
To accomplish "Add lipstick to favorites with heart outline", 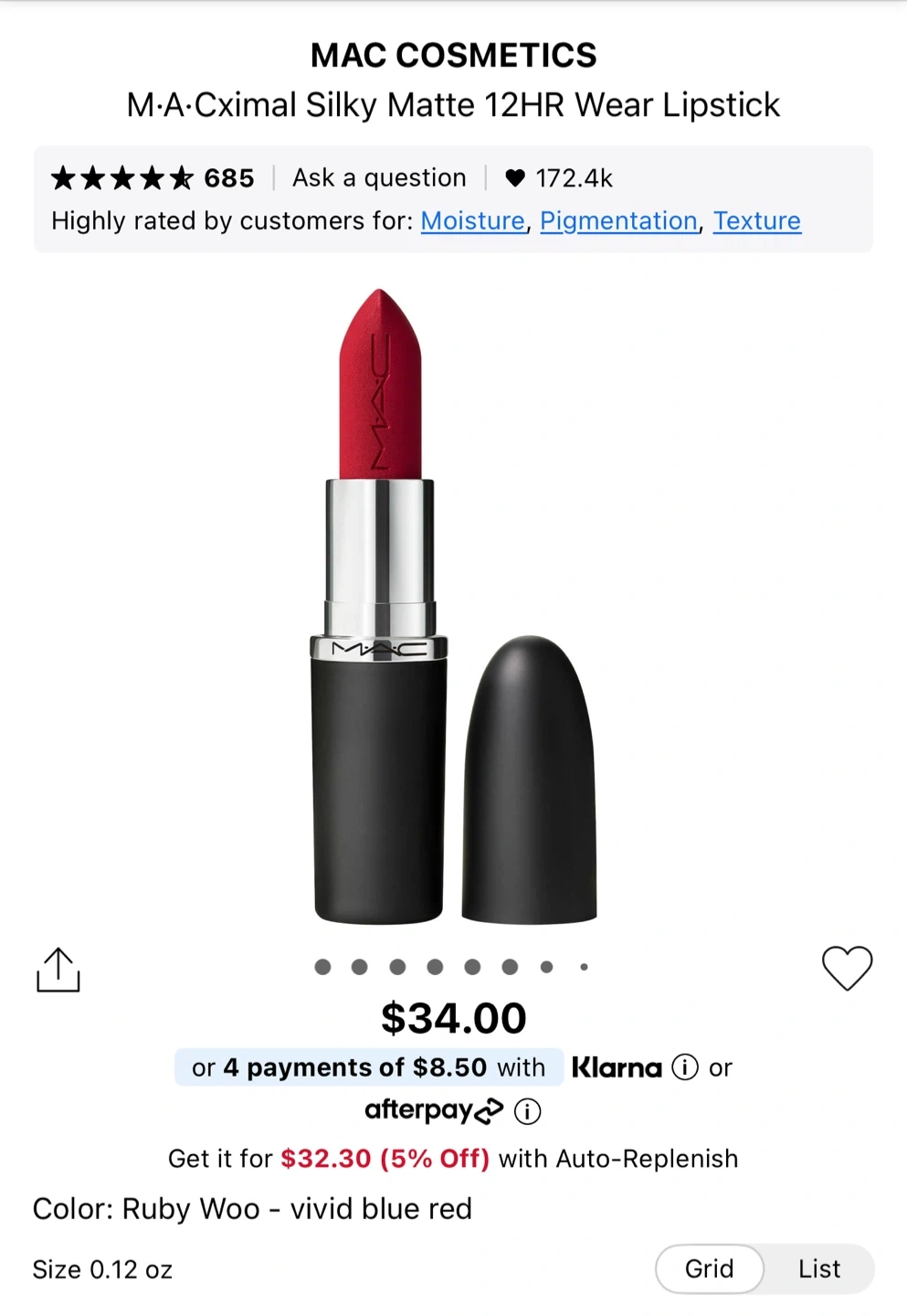I will [847, 968].
